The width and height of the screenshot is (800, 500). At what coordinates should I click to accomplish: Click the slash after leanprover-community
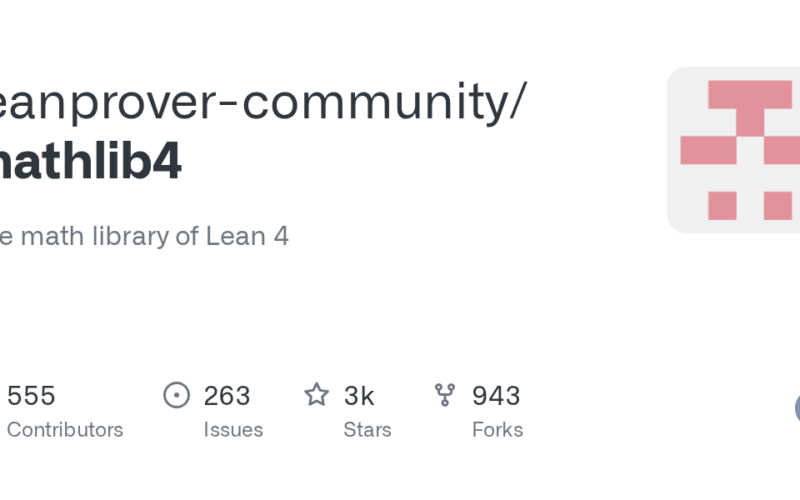pyautogui.click(x=515, y=100)
